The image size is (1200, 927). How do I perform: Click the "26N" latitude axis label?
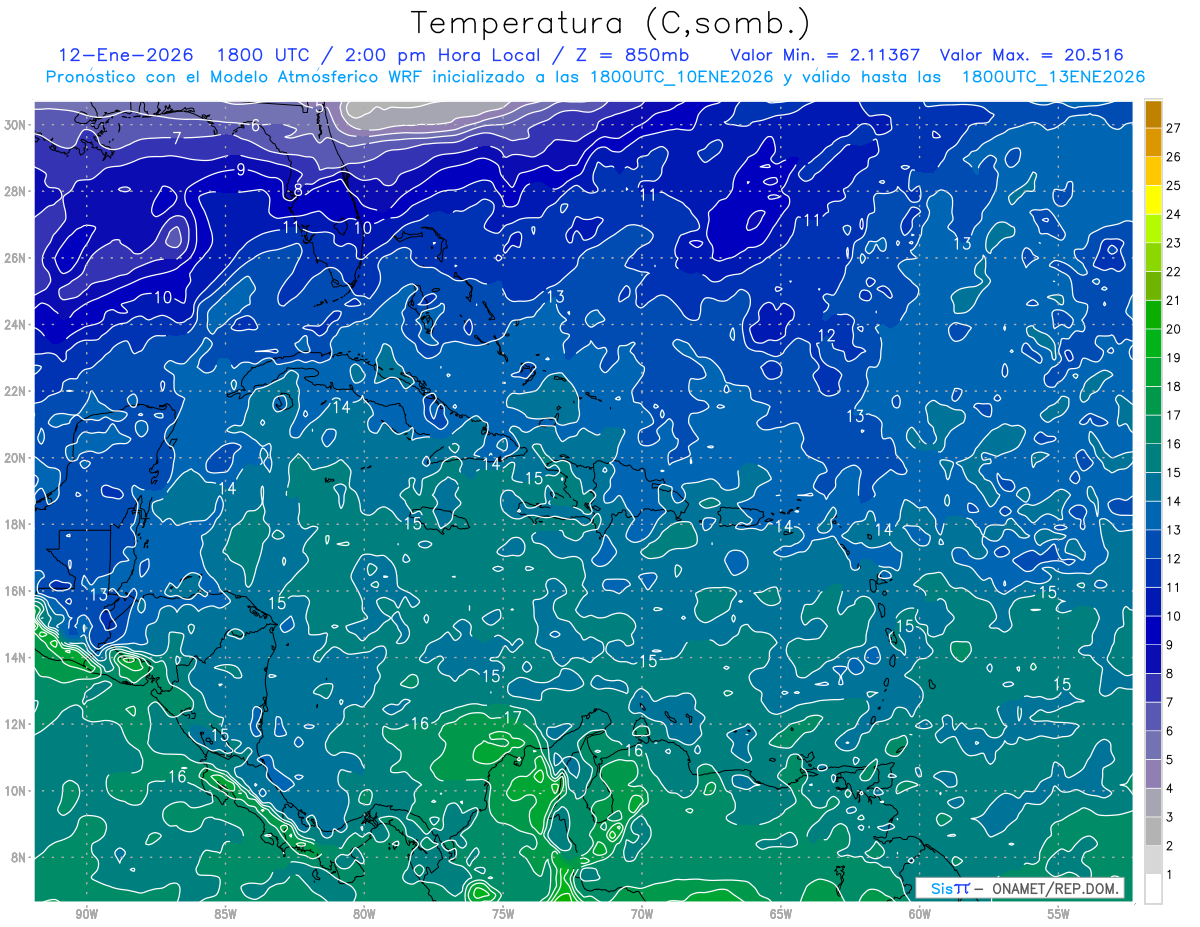click(17, 258)
